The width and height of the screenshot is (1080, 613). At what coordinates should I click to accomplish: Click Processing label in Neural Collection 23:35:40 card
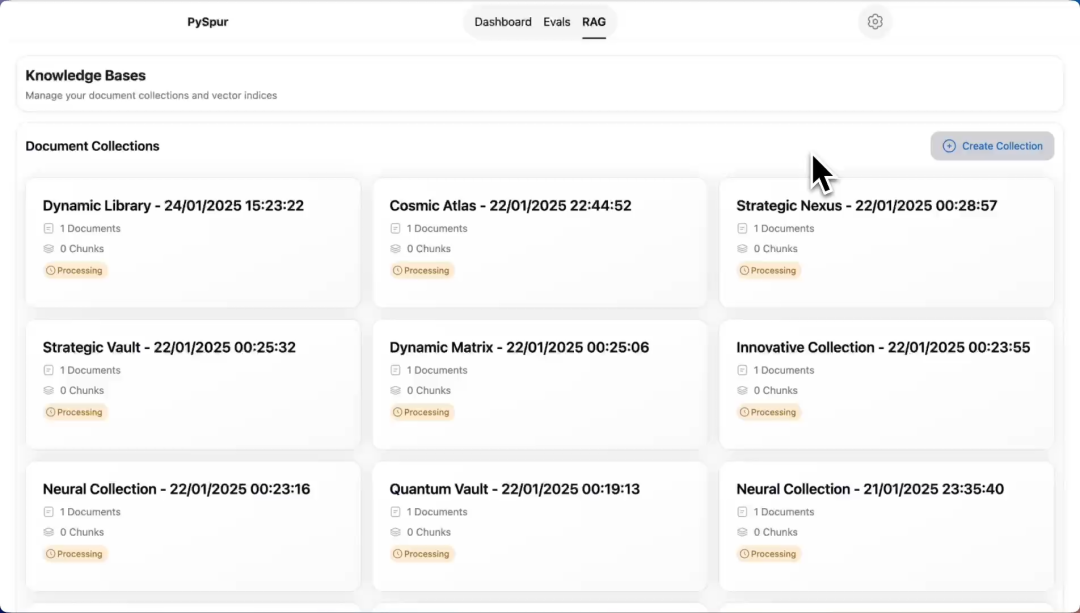click(x=773, y=554)
